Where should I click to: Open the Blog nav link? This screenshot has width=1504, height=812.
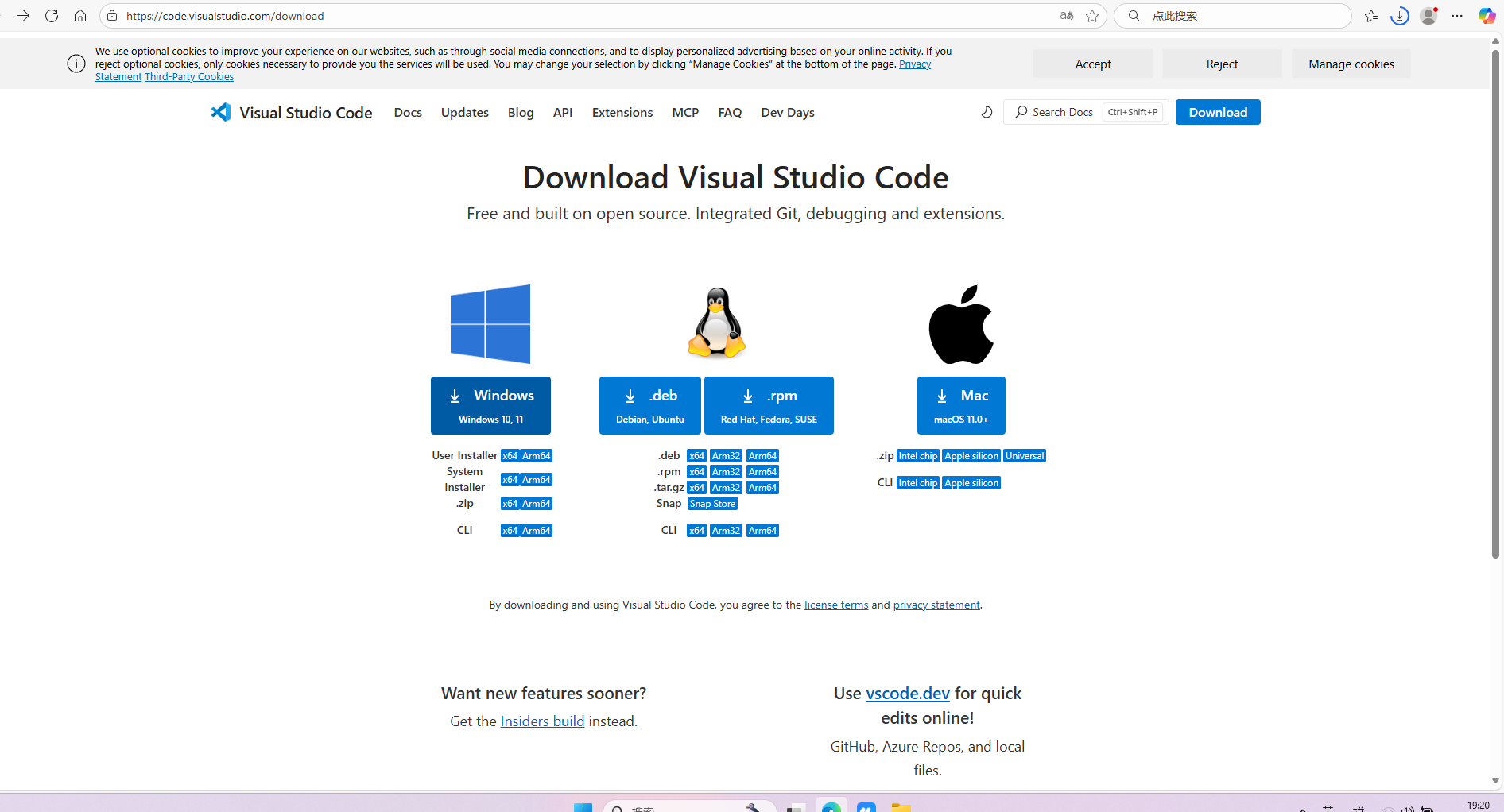pos(521,112)
